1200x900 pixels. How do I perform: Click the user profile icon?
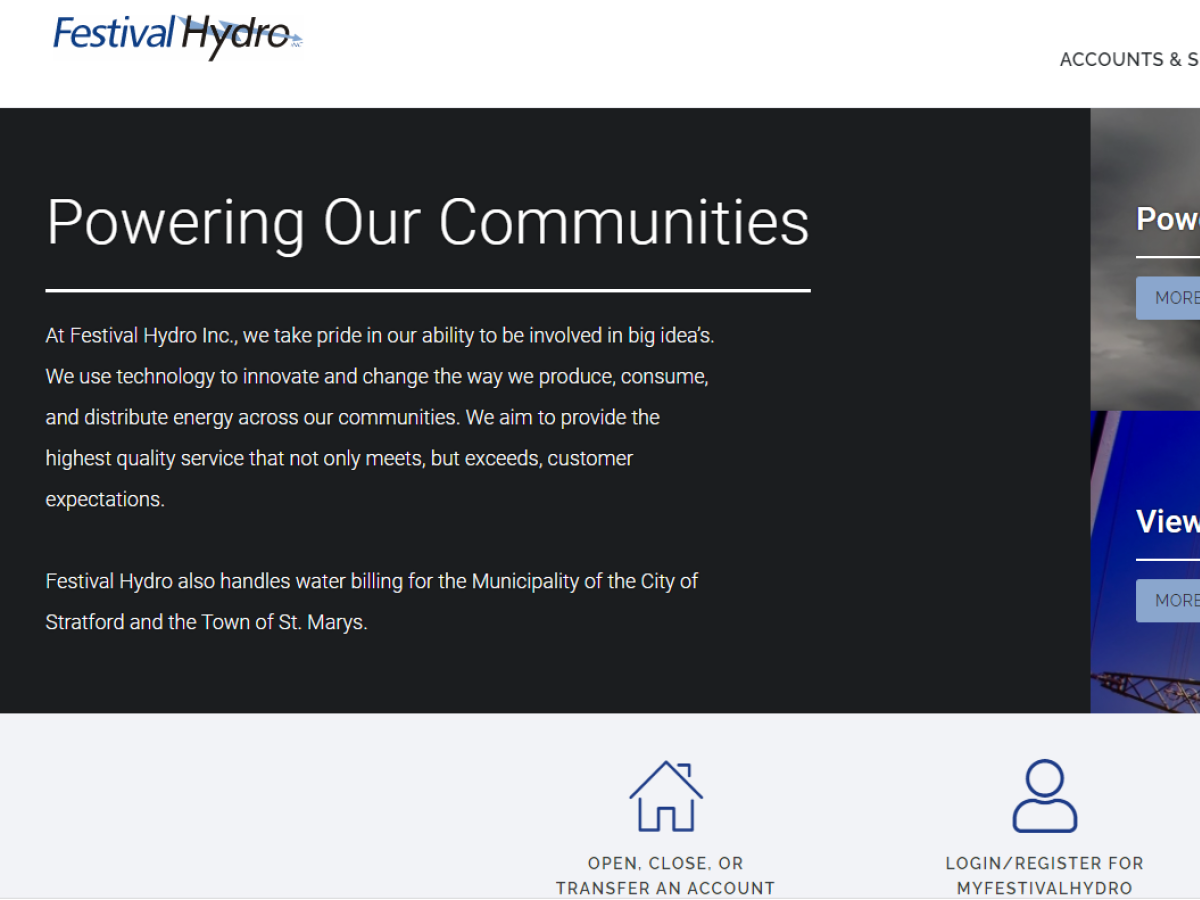[1045, 796]
